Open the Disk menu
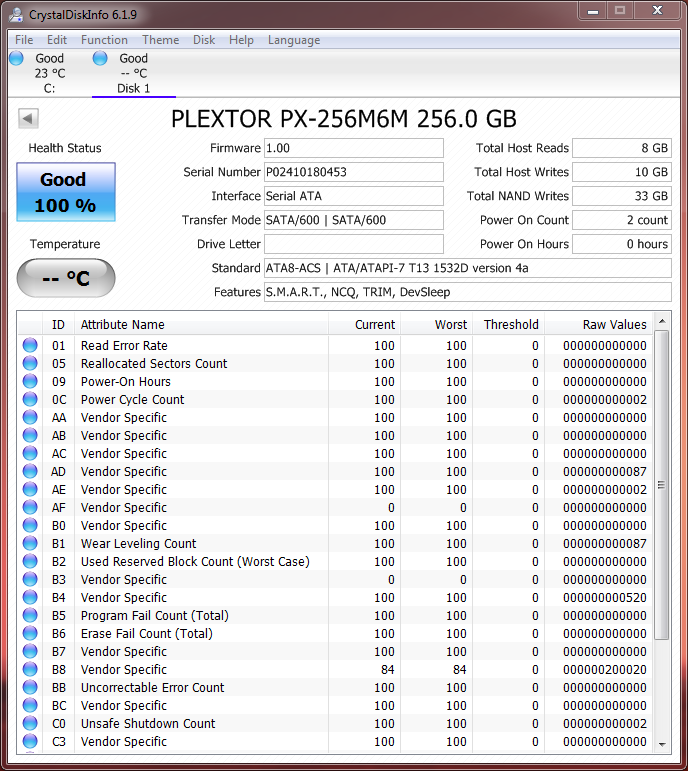The width and height of the screenshot is (688, 771). click(x=204, y=40)
